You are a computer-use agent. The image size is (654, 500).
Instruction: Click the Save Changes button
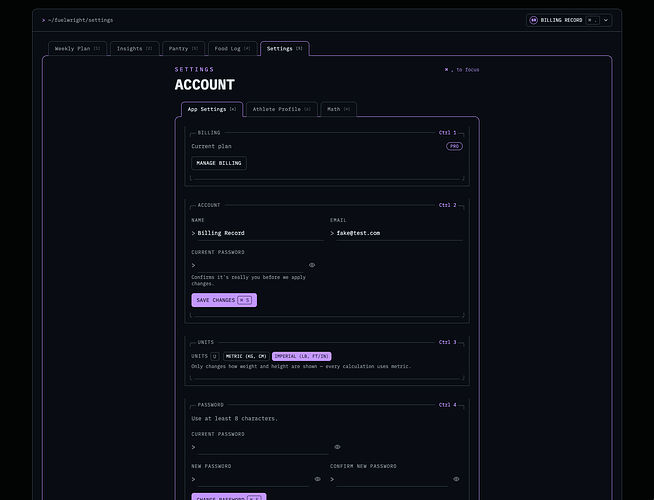coord(224,300)
